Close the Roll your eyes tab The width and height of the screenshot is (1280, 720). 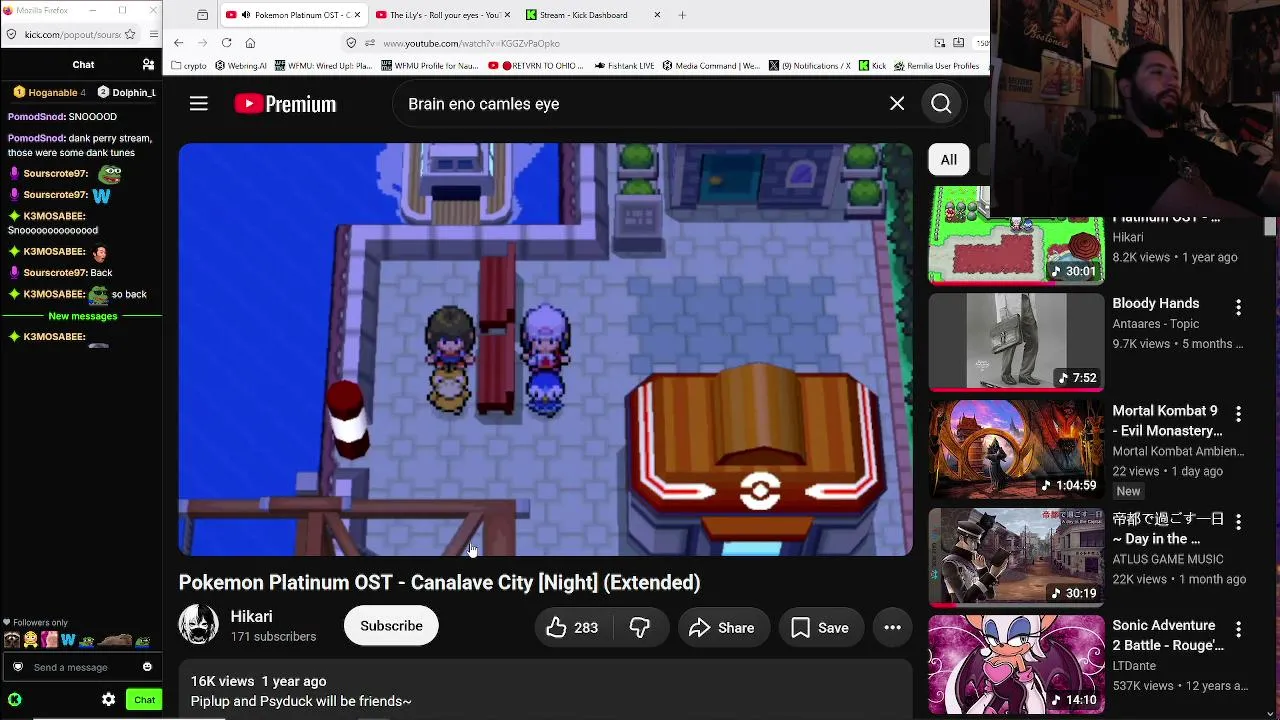(x=507, y=15)
